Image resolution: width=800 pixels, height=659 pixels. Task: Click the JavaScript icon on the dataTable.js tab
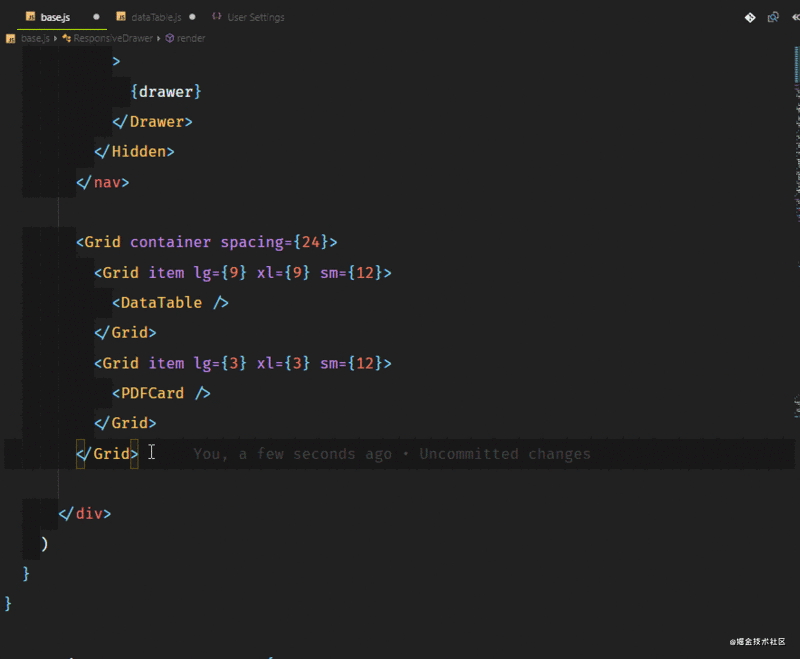tap(121, 16)
